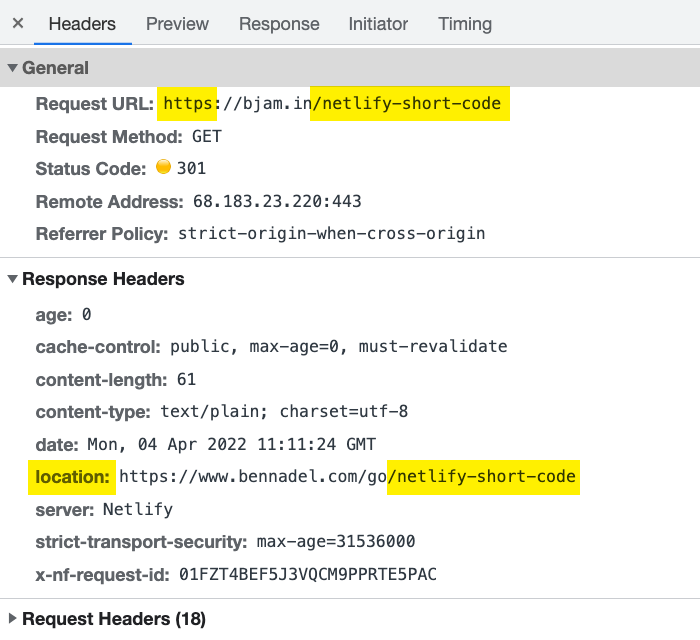Close the request details panel

[18, 23]
